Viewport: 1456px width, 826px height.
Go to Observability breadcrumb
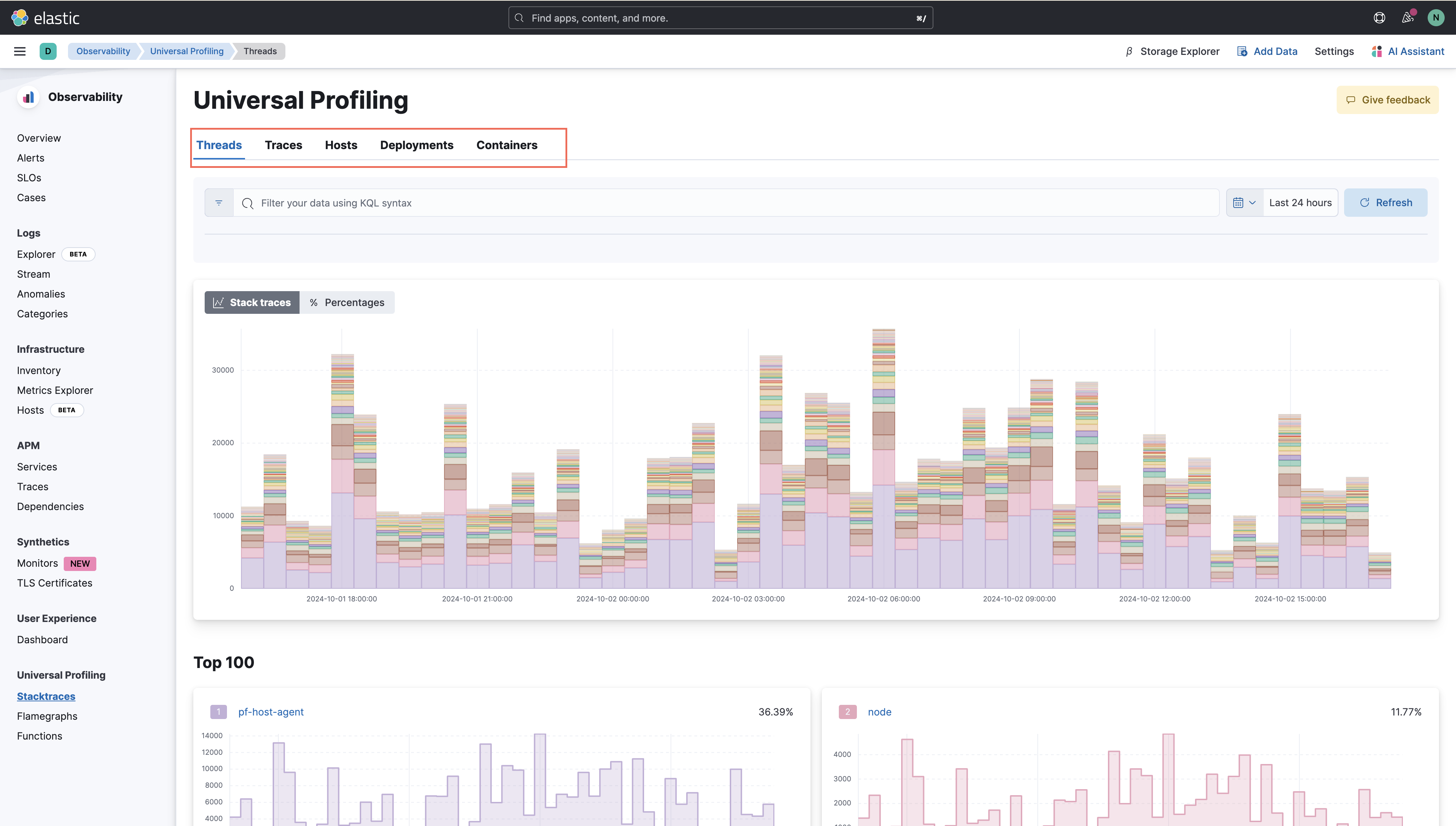(103, 51)
